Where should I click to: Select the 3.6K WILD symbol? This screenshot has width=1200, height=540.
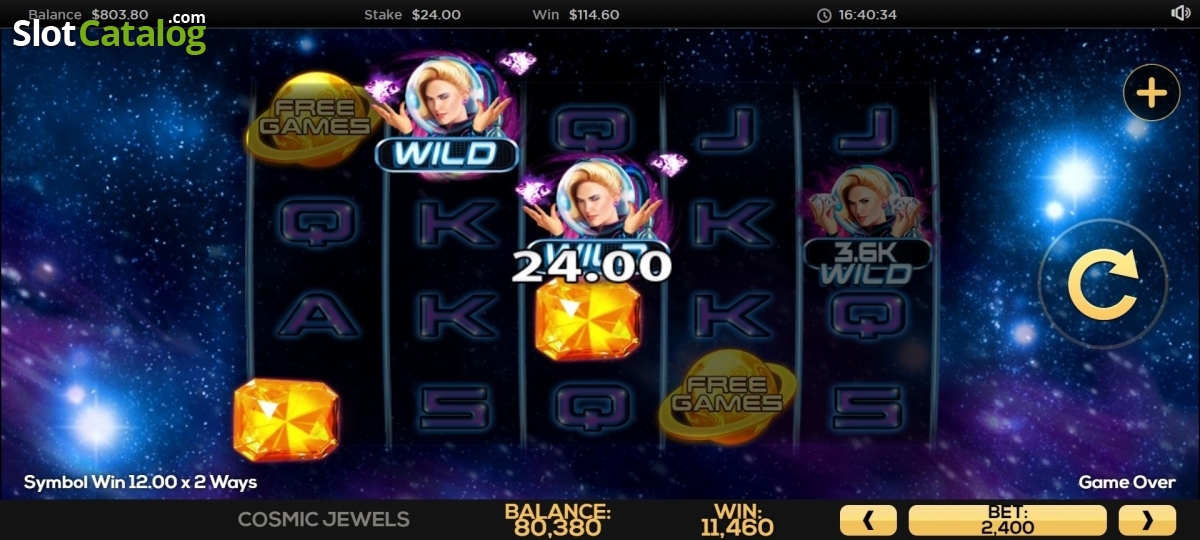tap(867, 228)
